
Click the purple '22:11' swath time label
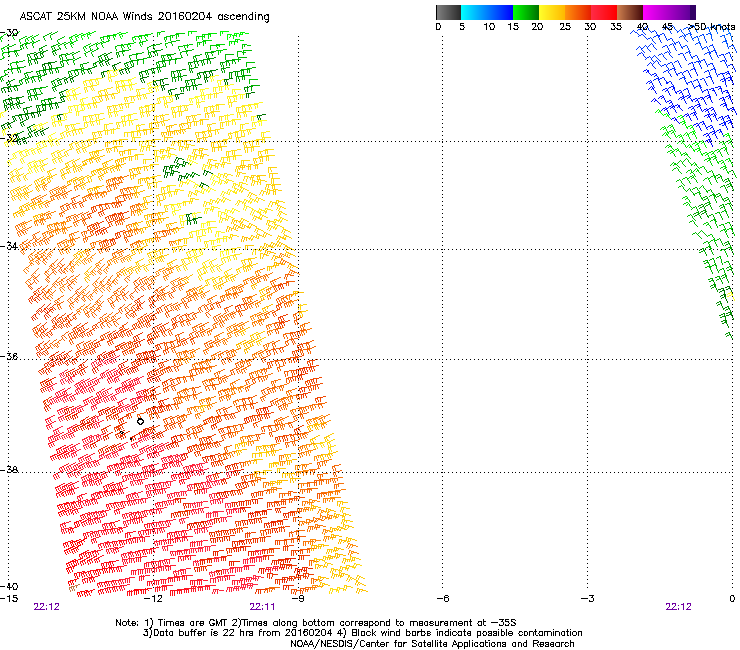point(262,607)
